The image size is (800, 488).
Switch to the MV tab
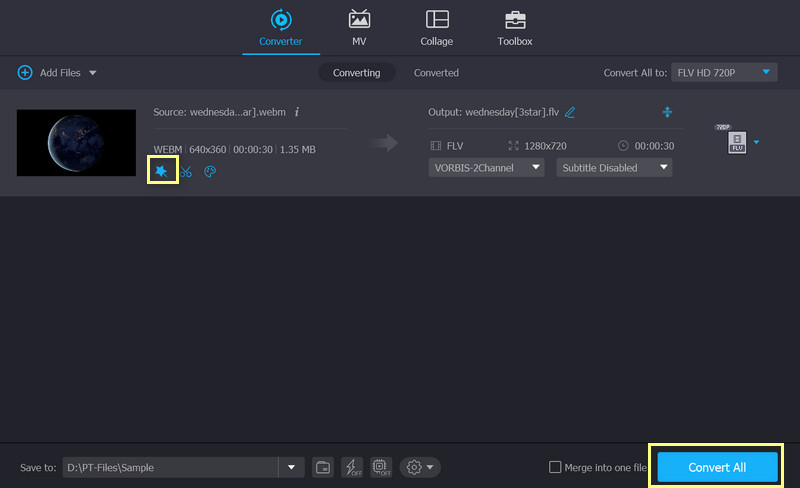[x=359, y=28]
